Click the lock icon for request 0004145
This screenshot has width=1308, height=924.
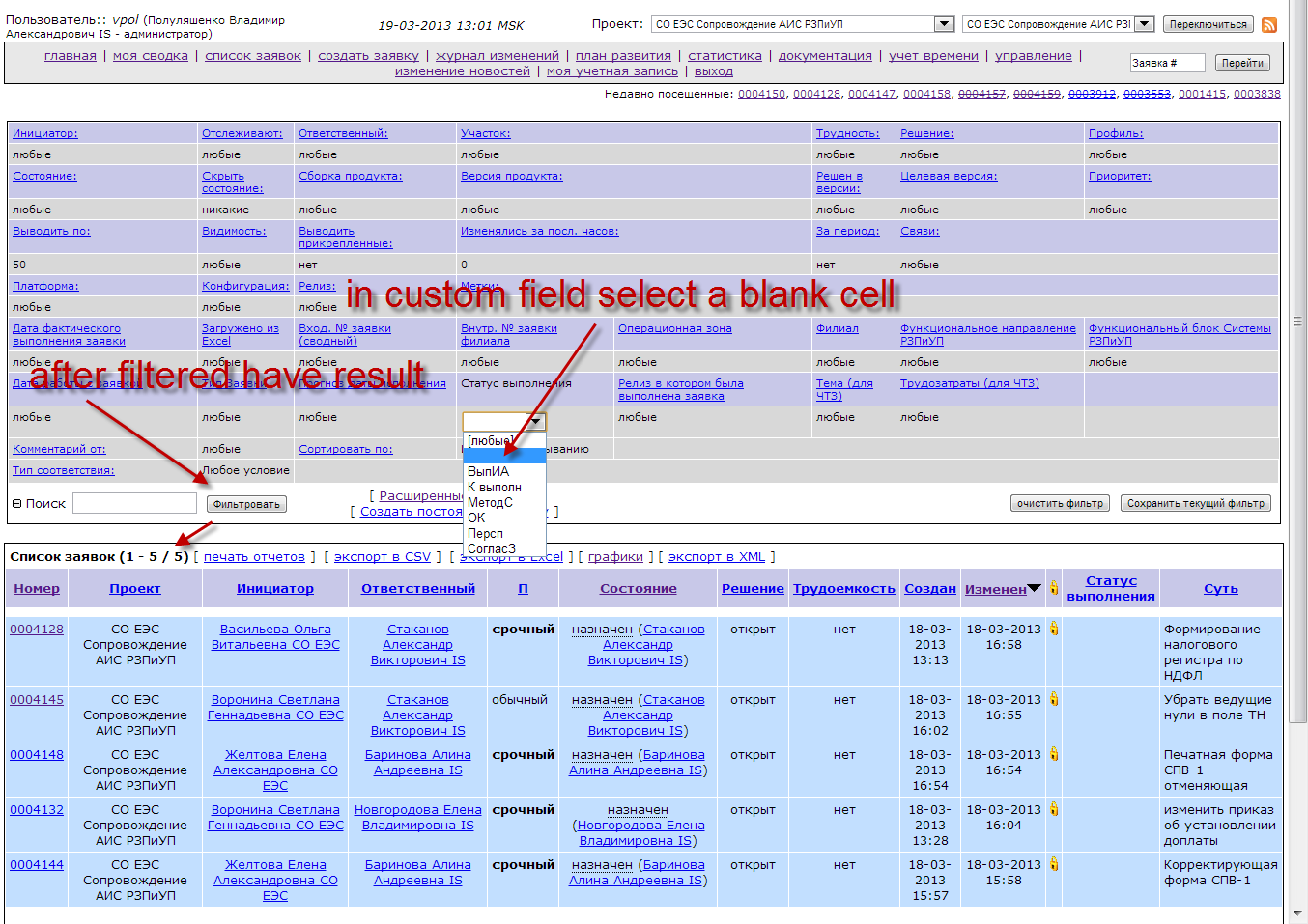(1054, 699)
